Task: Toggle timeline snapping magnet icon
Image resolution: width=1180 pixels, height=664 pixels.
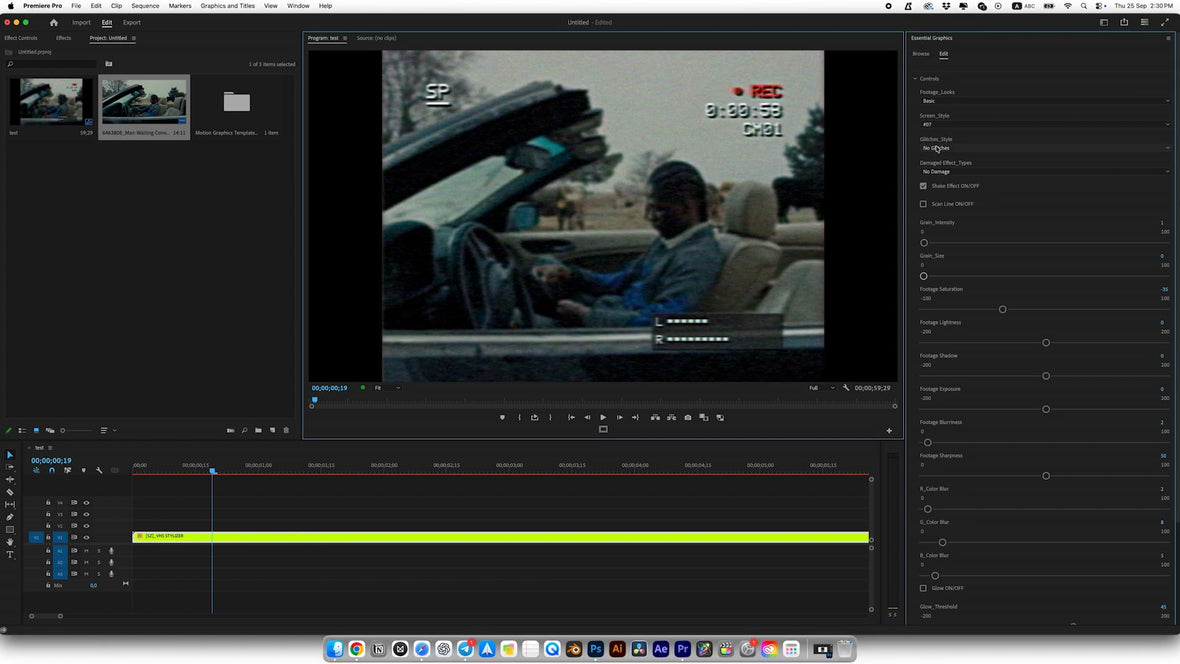Action: coord(52,470)
